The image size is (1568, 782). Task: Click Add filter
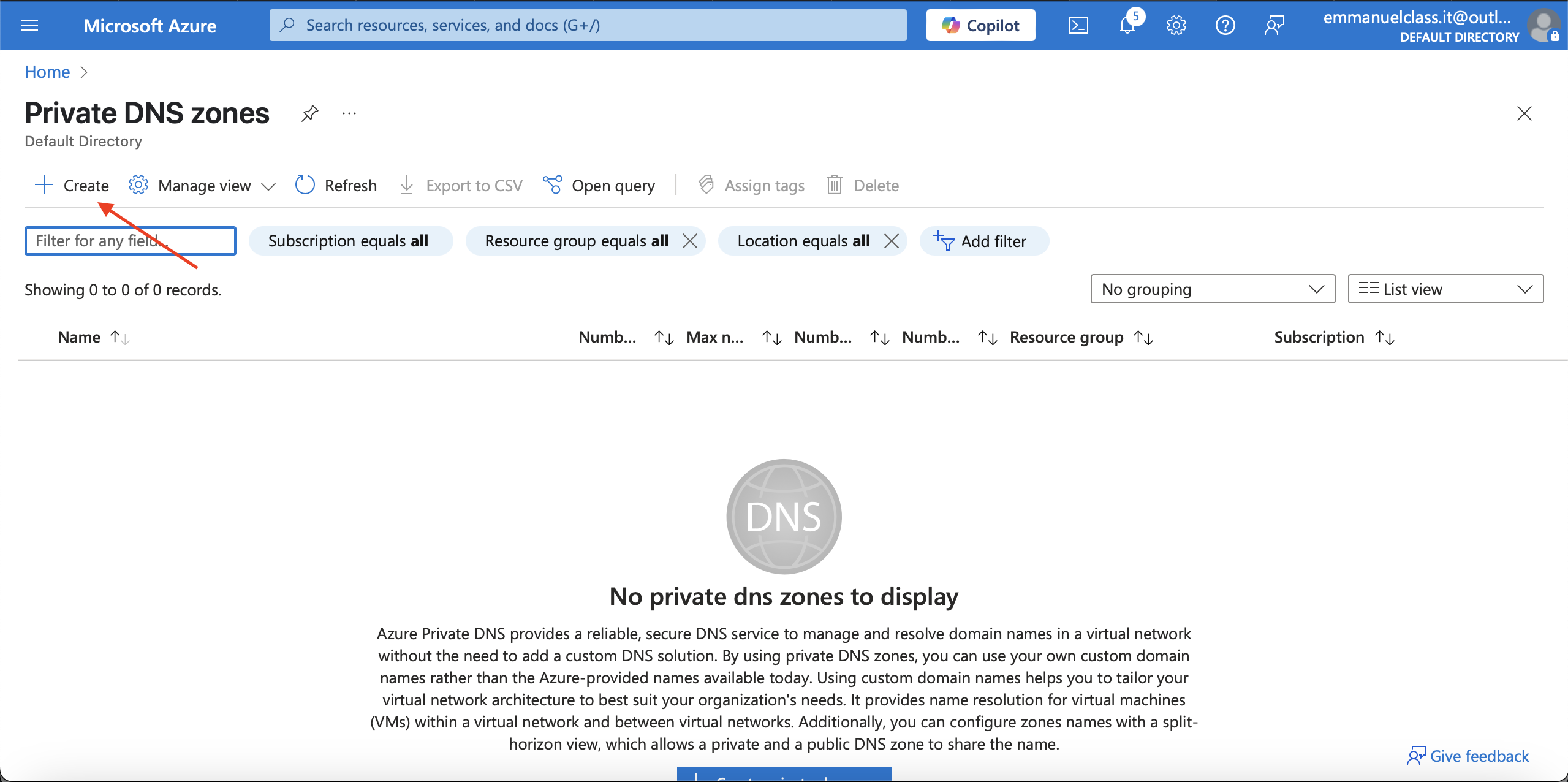click(x=984, y=241)
